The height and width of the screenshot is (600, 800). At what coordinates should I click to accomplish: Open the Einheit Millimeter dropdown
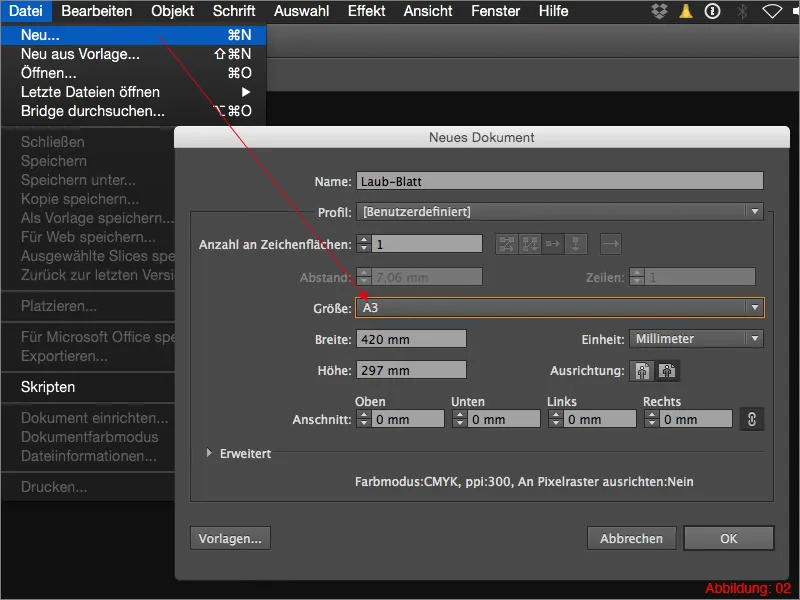point(696,339)
